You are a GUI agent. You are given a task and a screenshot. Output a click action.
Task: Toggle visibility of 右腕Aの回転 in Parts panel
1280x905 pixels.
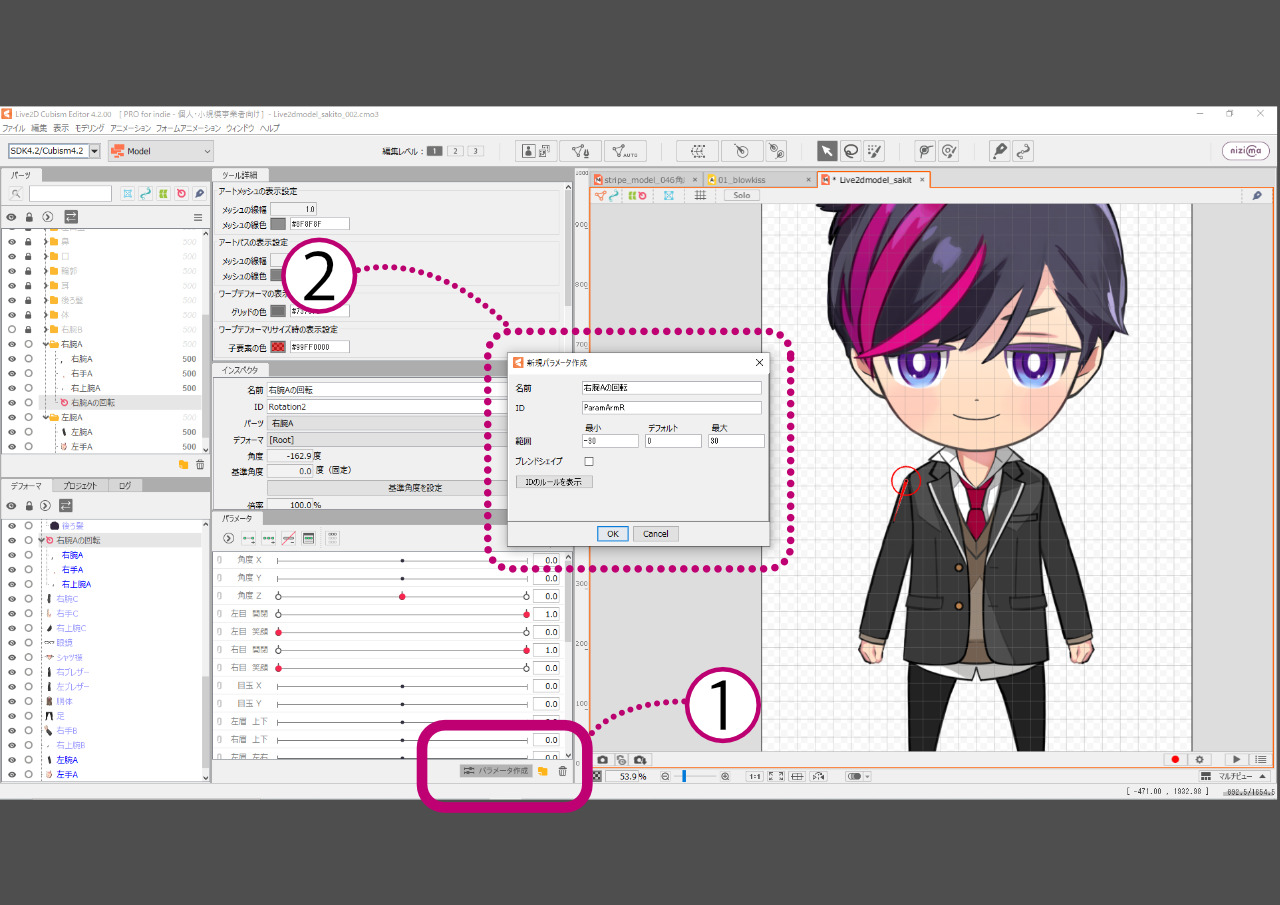pos(12,402)
